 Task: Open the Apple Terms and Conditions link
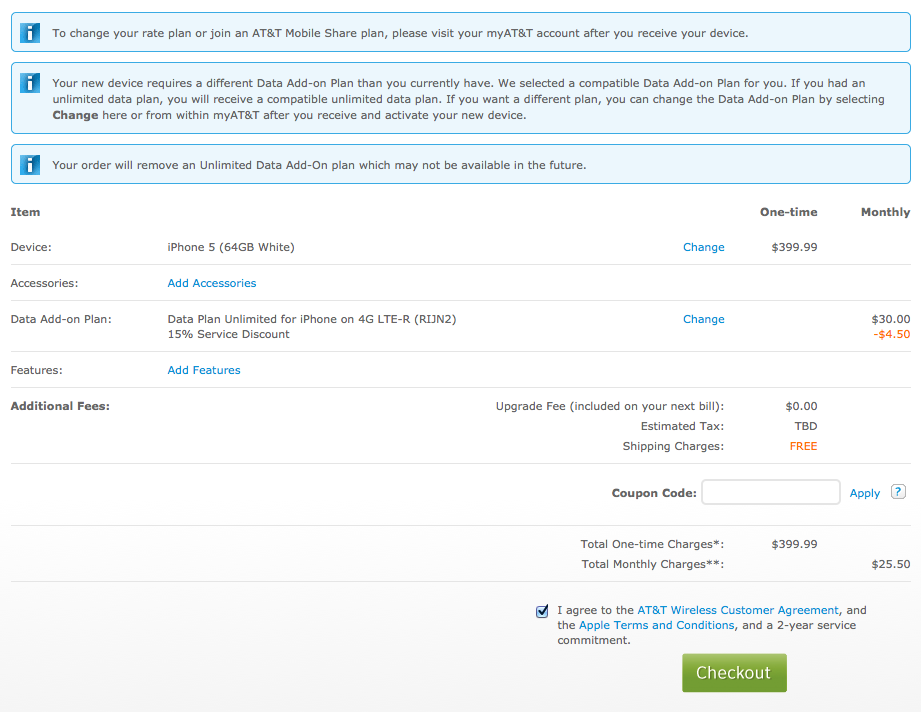click(656, 625)
